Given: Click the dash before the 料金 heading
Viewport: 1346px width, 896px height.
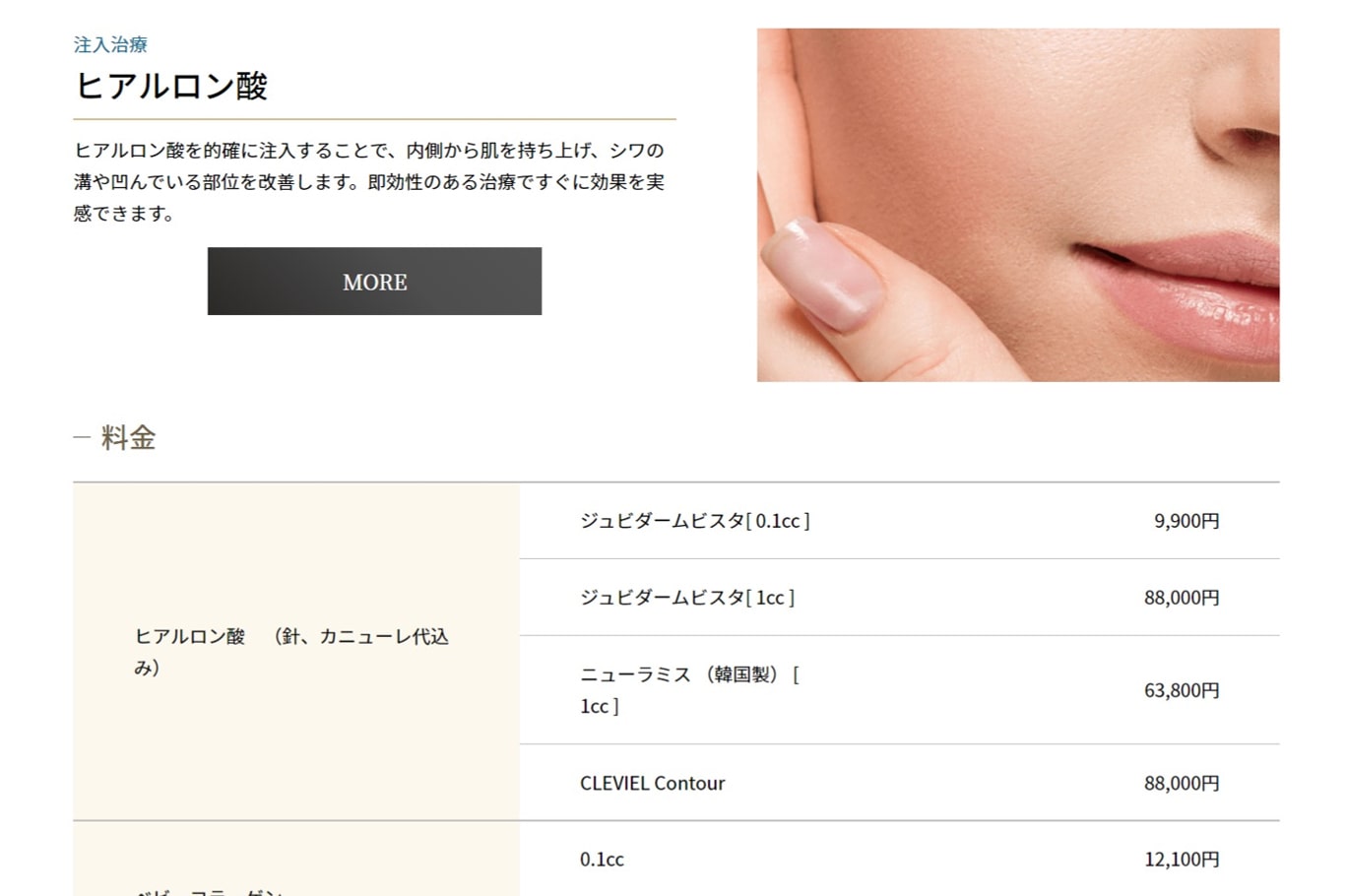Looking at the screenshot, I should (x=82, y=438).
